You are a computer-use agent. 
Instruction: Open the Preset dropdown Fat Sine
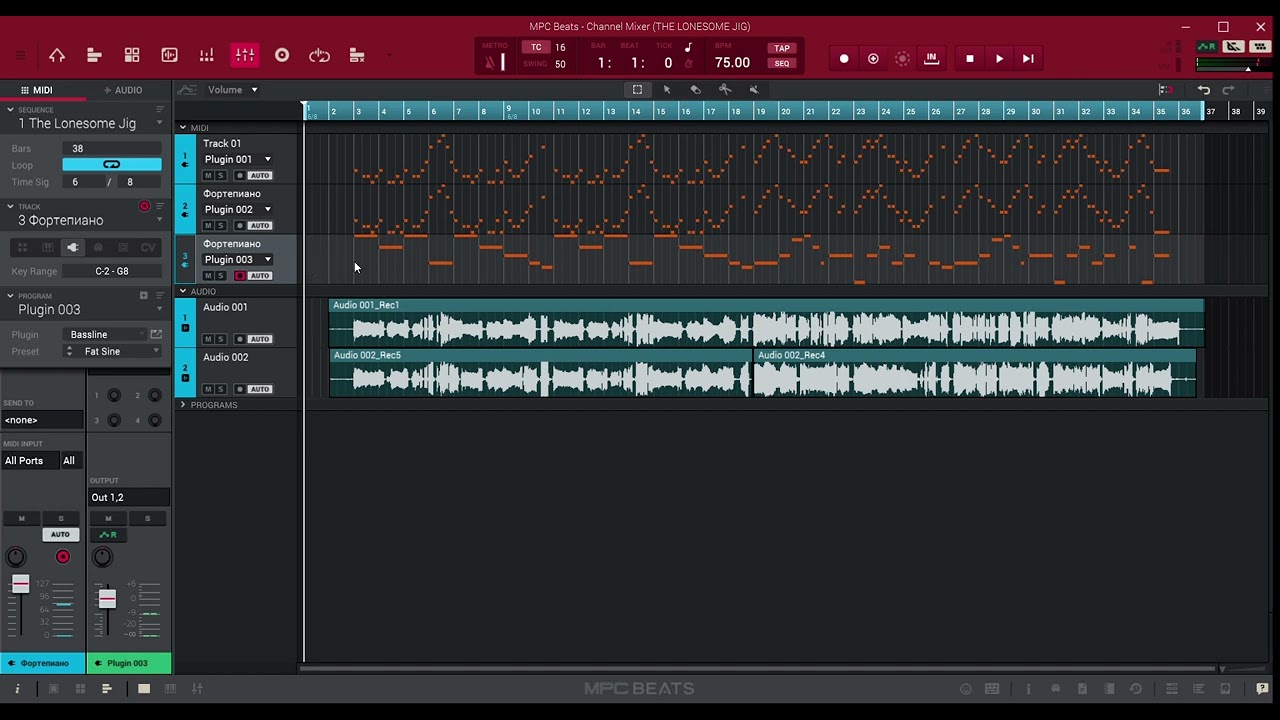(112, 352)
